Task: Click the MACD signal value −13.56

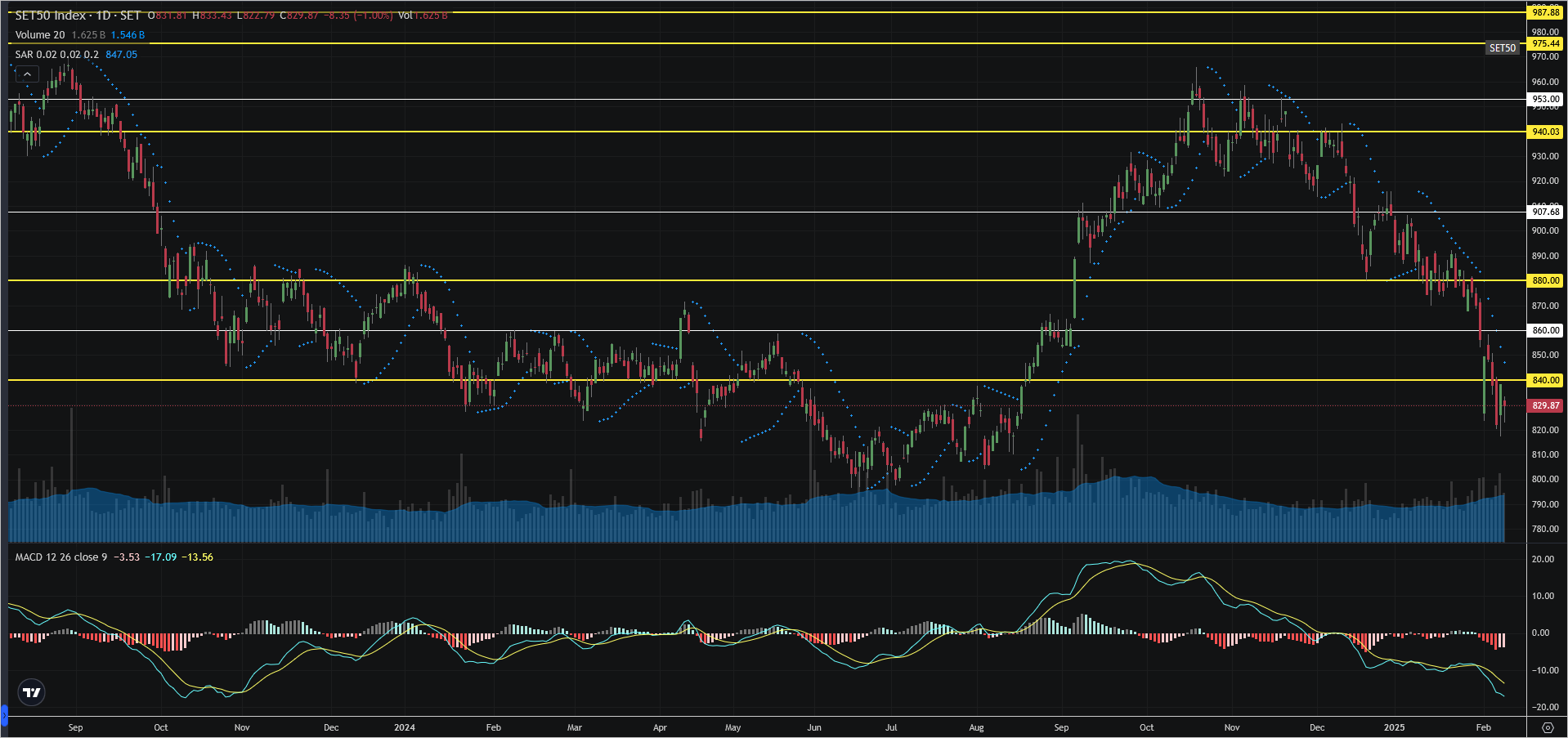Action: pyautogui.click(x=197, y=557)
